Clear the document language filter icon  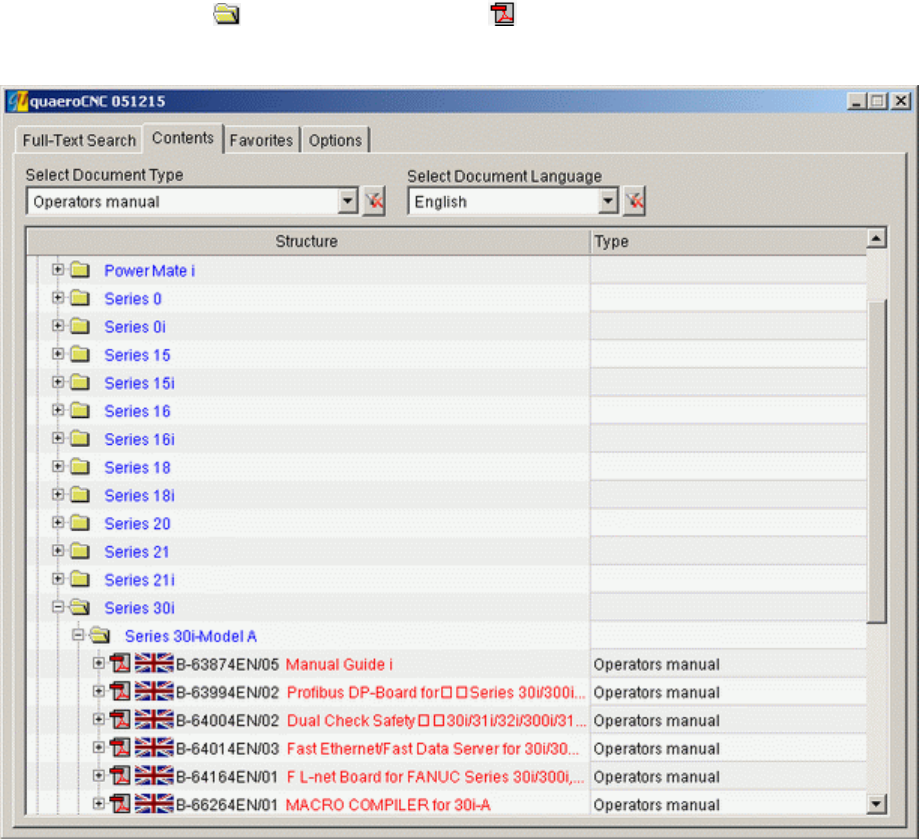point(634,202)
